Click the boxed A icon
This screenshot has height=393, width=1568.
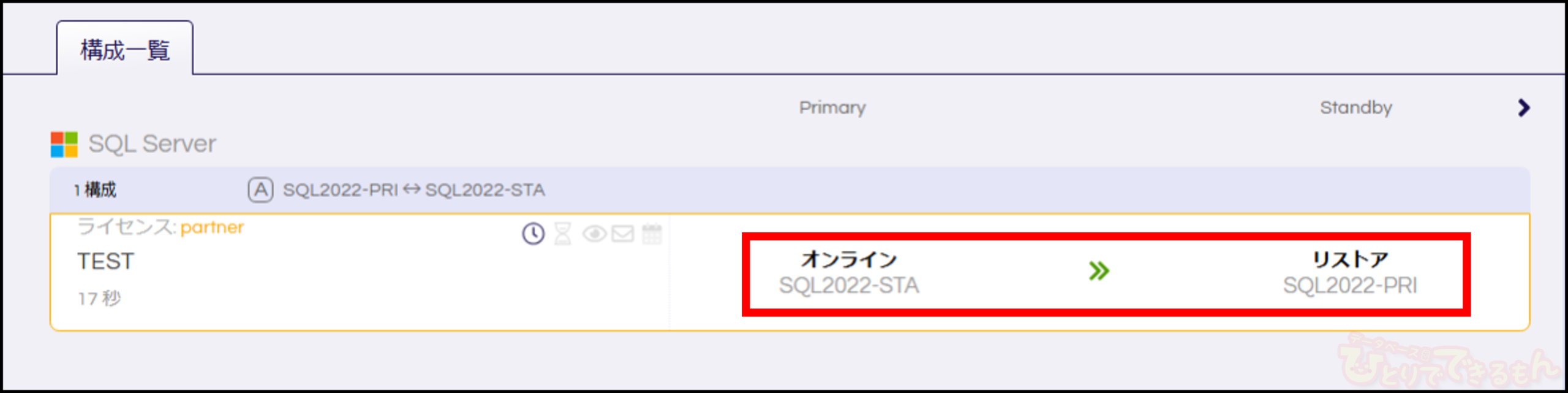[x=260, y=190]
